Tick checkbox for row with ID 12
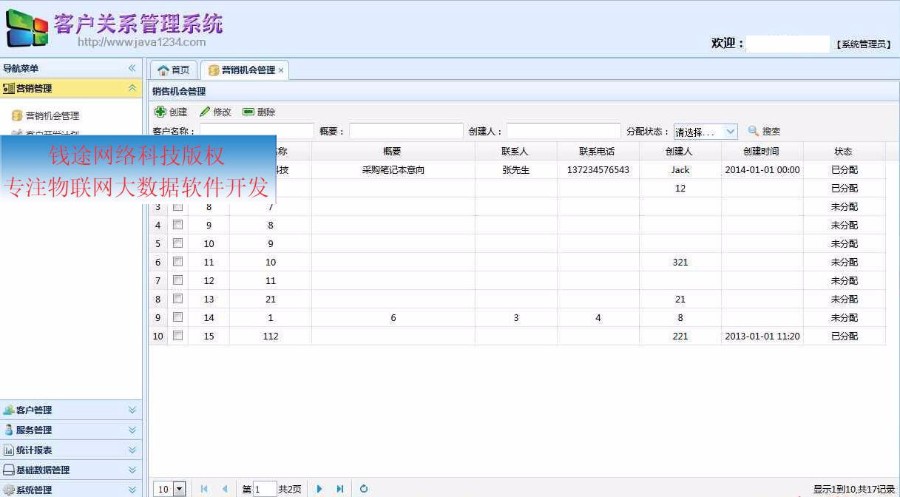The width and height of the screenshot is (900, 497). click(178, 279)
